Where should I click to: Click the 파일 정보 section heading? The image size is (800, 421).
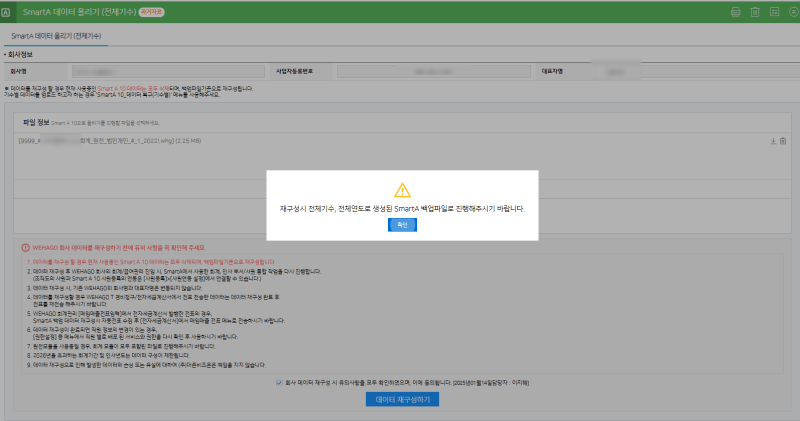[x=36, y=122]
